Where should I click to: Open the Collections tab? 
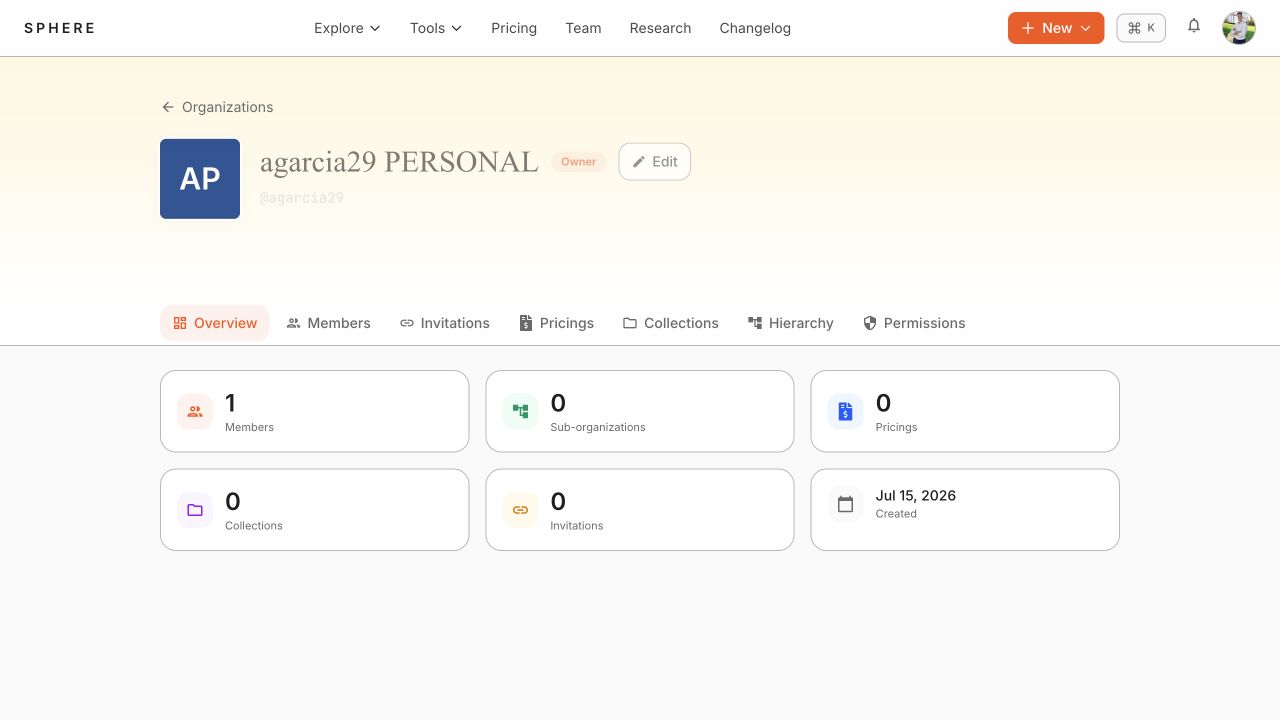[x=671, y=323]
